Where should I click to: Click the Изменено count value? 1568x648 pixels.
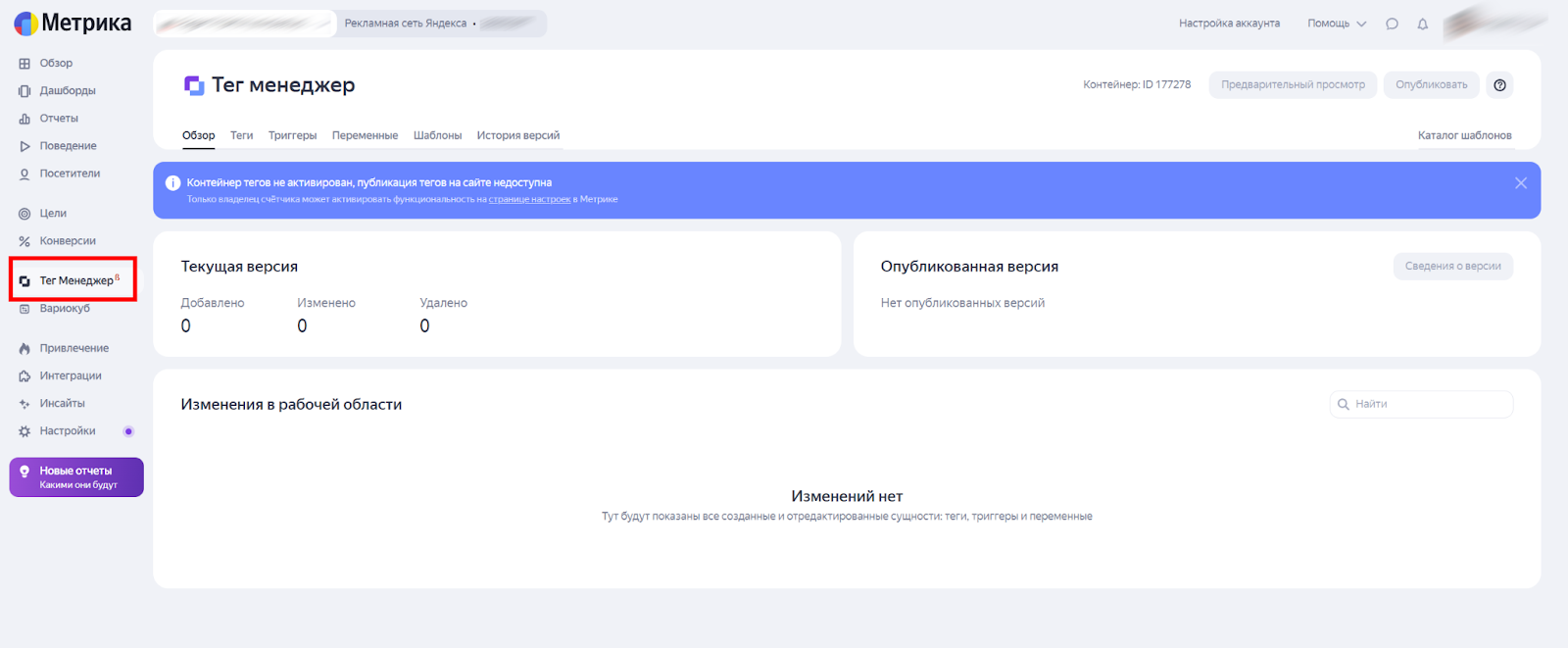click(302, 326)
